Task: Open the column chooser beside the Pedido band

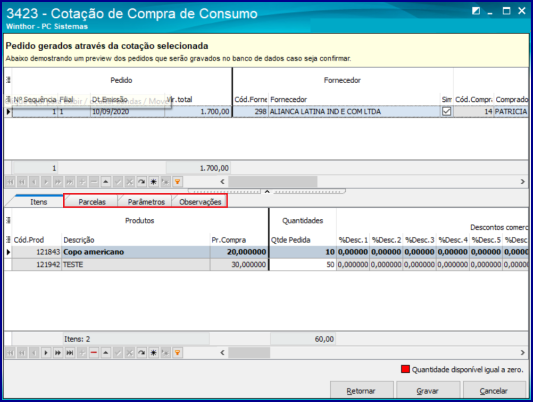Action: point(8,80)
